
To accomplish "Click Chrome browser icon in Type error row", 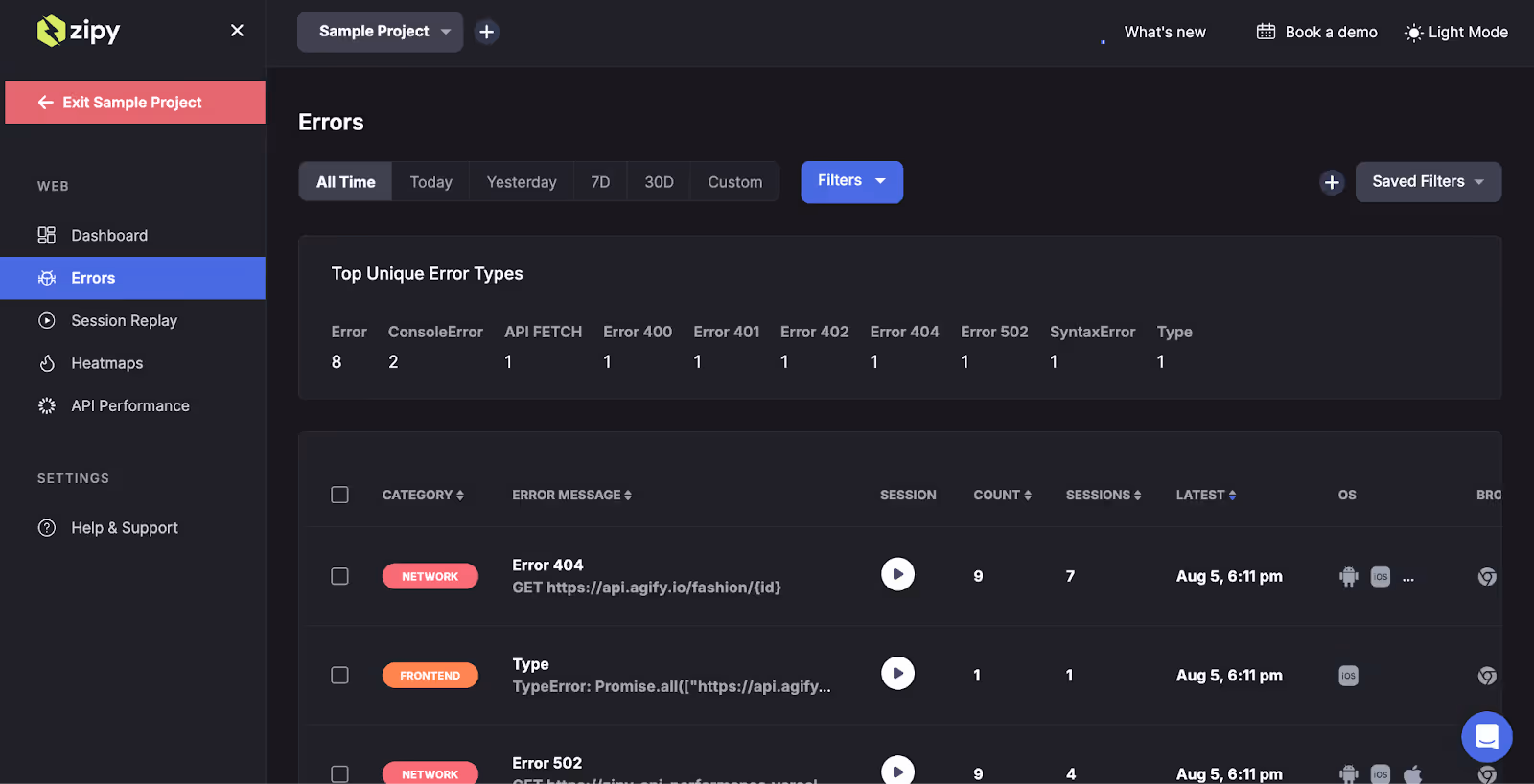I will (1487, 676).
